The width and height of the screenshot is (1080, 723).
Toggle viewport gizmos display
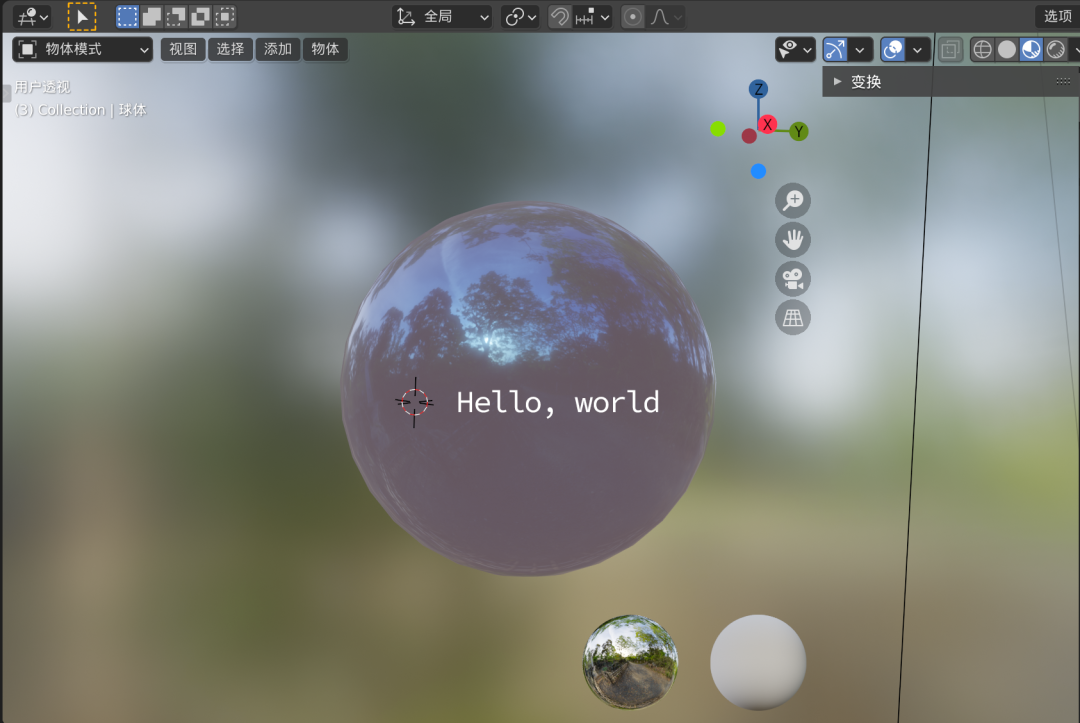(835, 50)
